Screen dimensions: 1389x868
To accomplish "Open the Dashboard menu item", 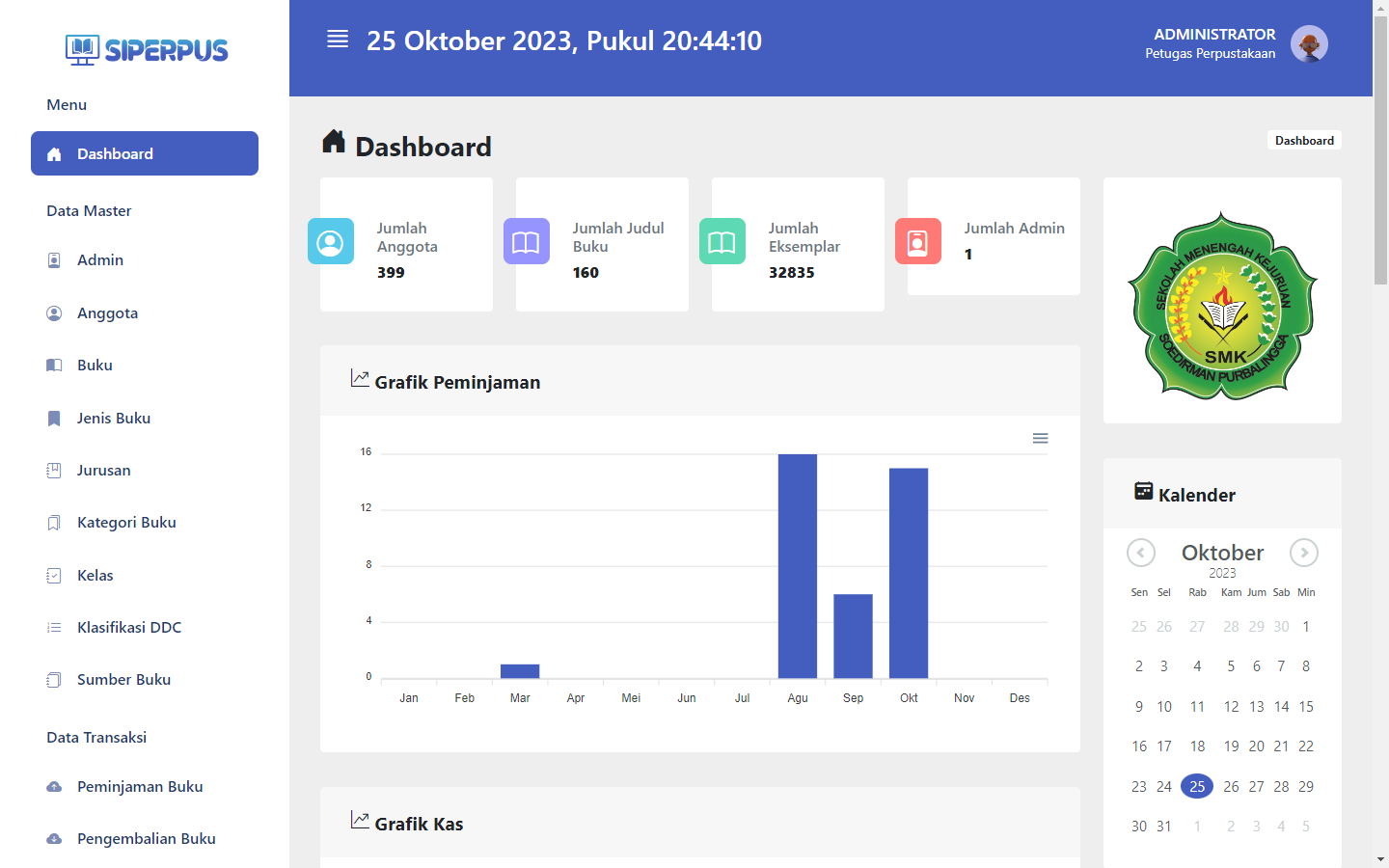I will click(x=145, y=153).
